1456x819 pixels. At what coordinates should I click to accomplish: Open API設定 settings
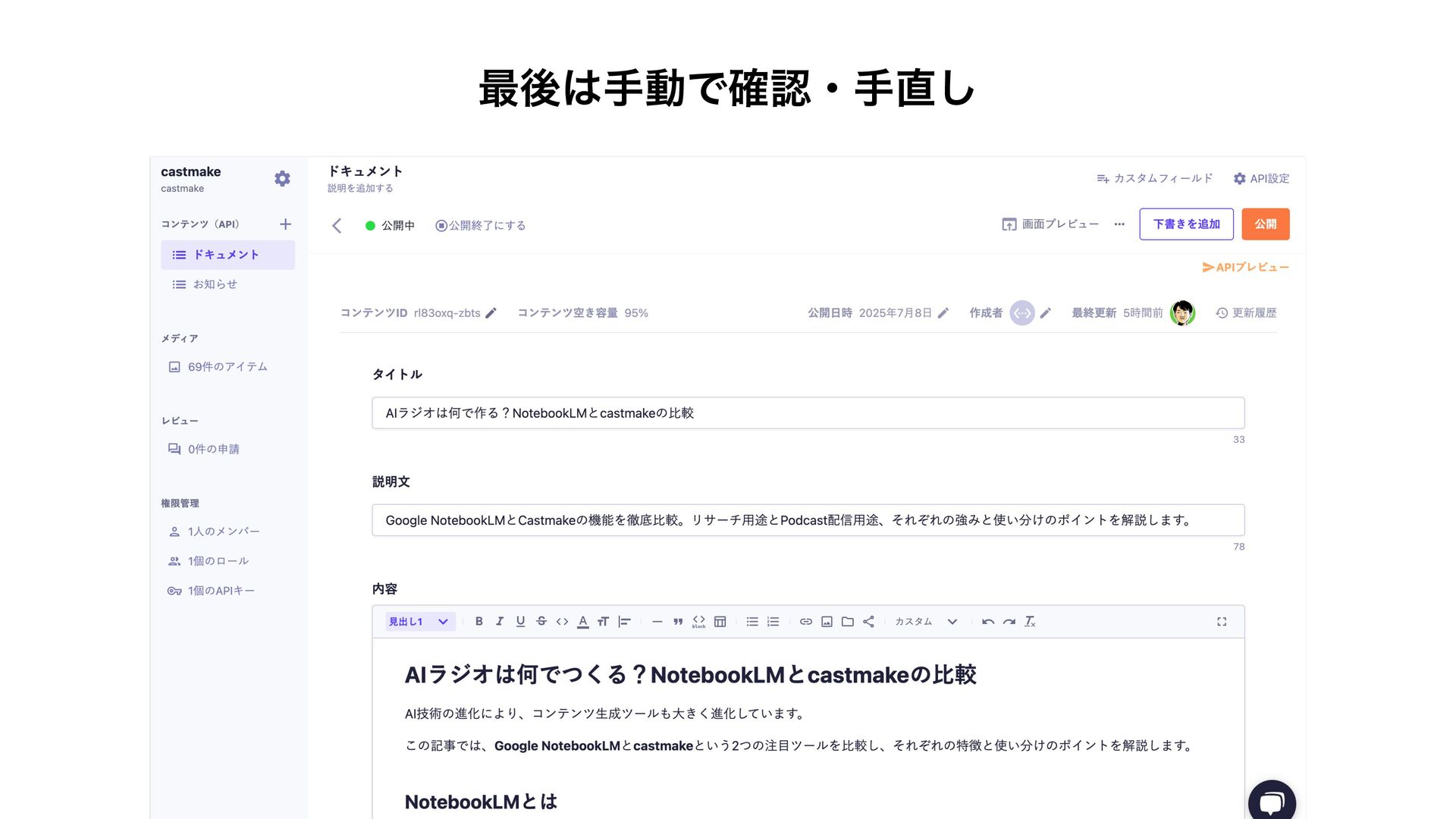click(x=1260, y=178)
